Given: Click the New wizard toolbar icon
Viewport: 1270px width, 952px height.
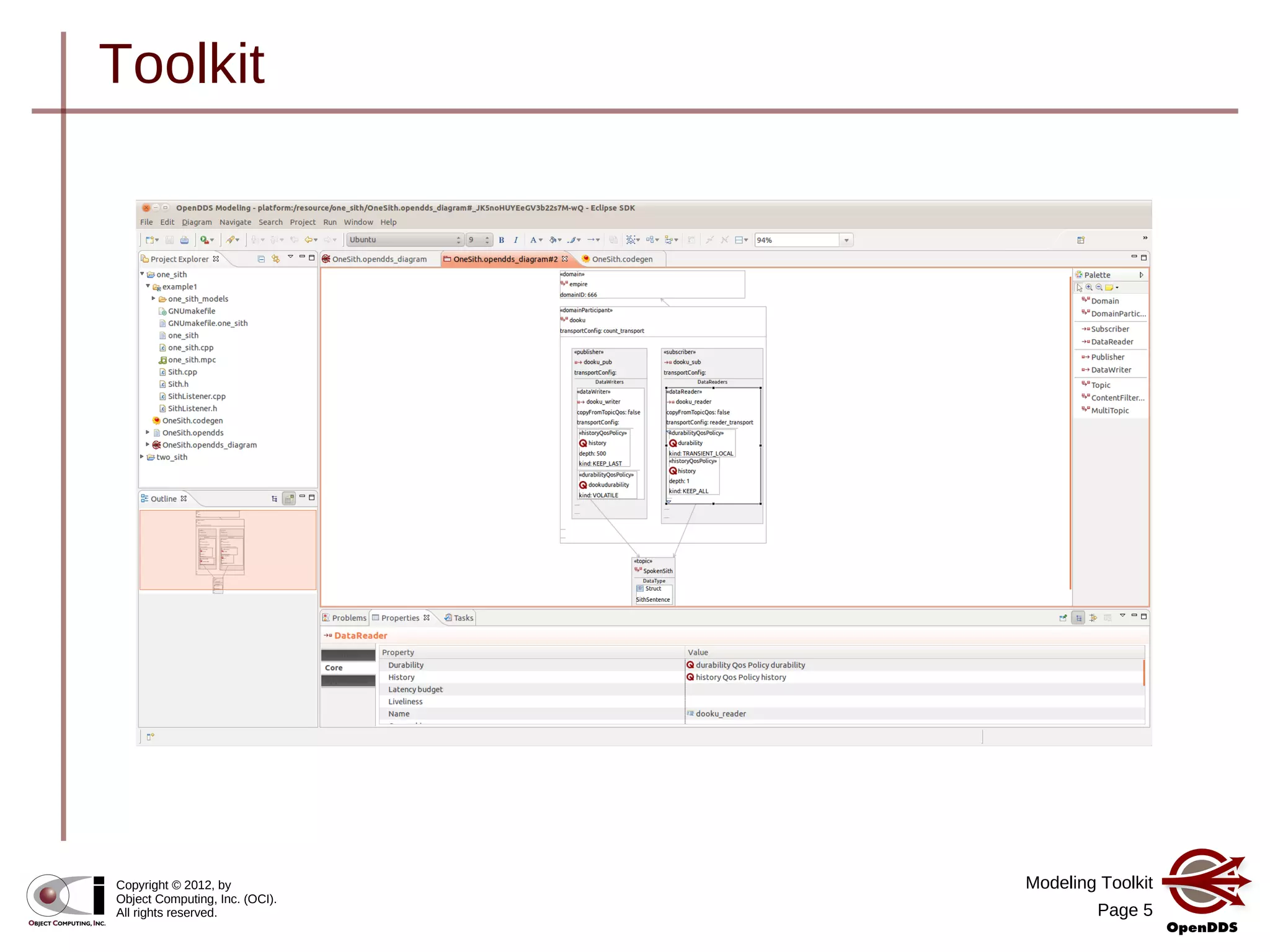Looking at the screenshot, I should coord(151,240).
